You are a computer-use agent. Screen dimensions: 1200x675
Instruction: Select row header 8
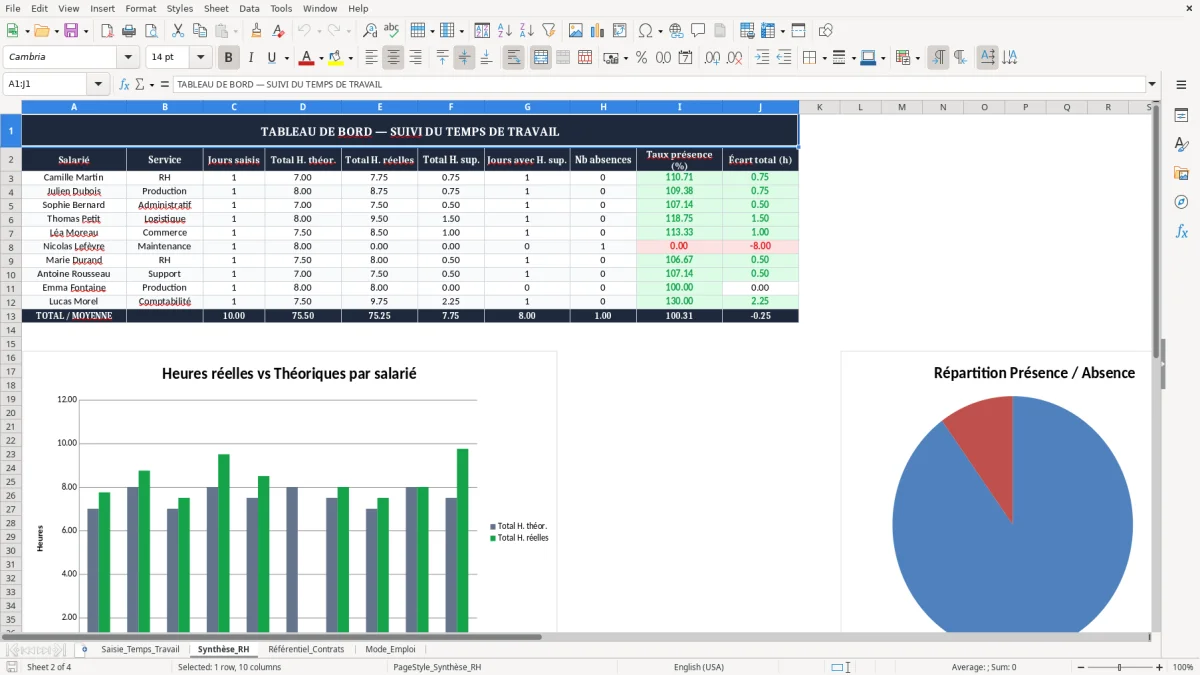pyautogui.click(x=11, y=247)
